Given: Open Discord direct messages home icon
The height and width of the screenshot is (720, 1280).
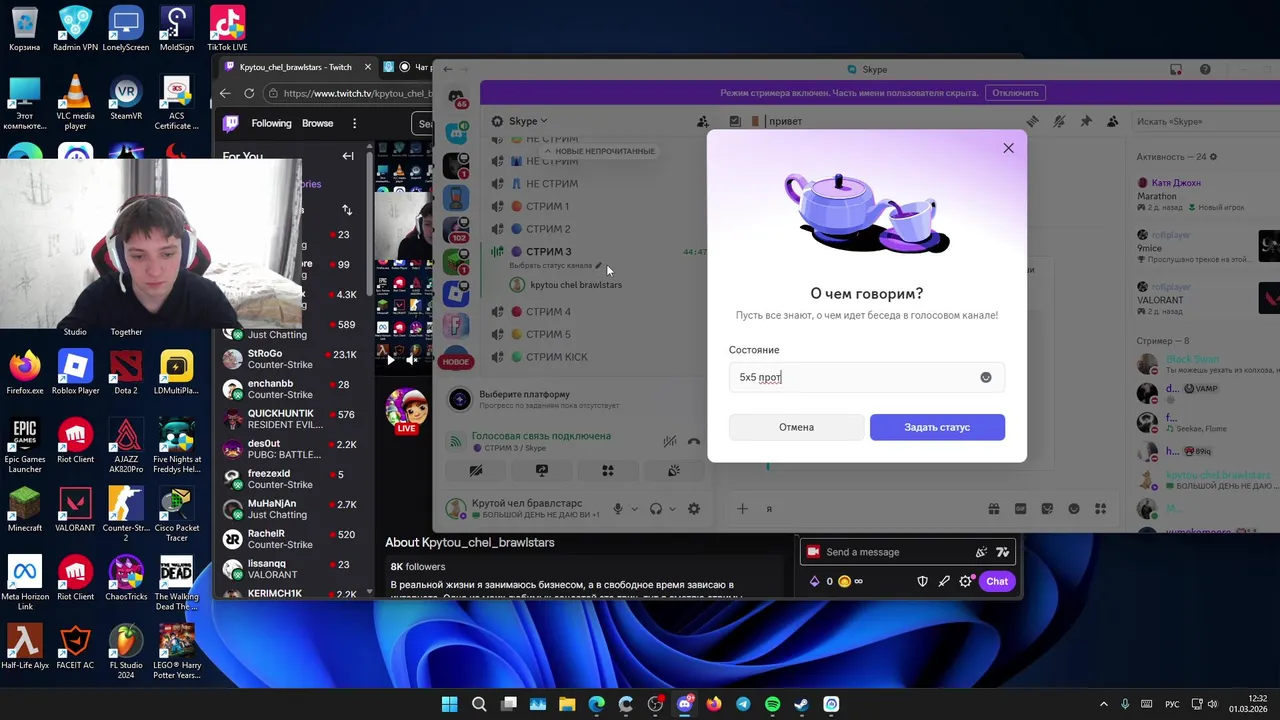Looking at the screenshot, I should (x=457, y=97).
